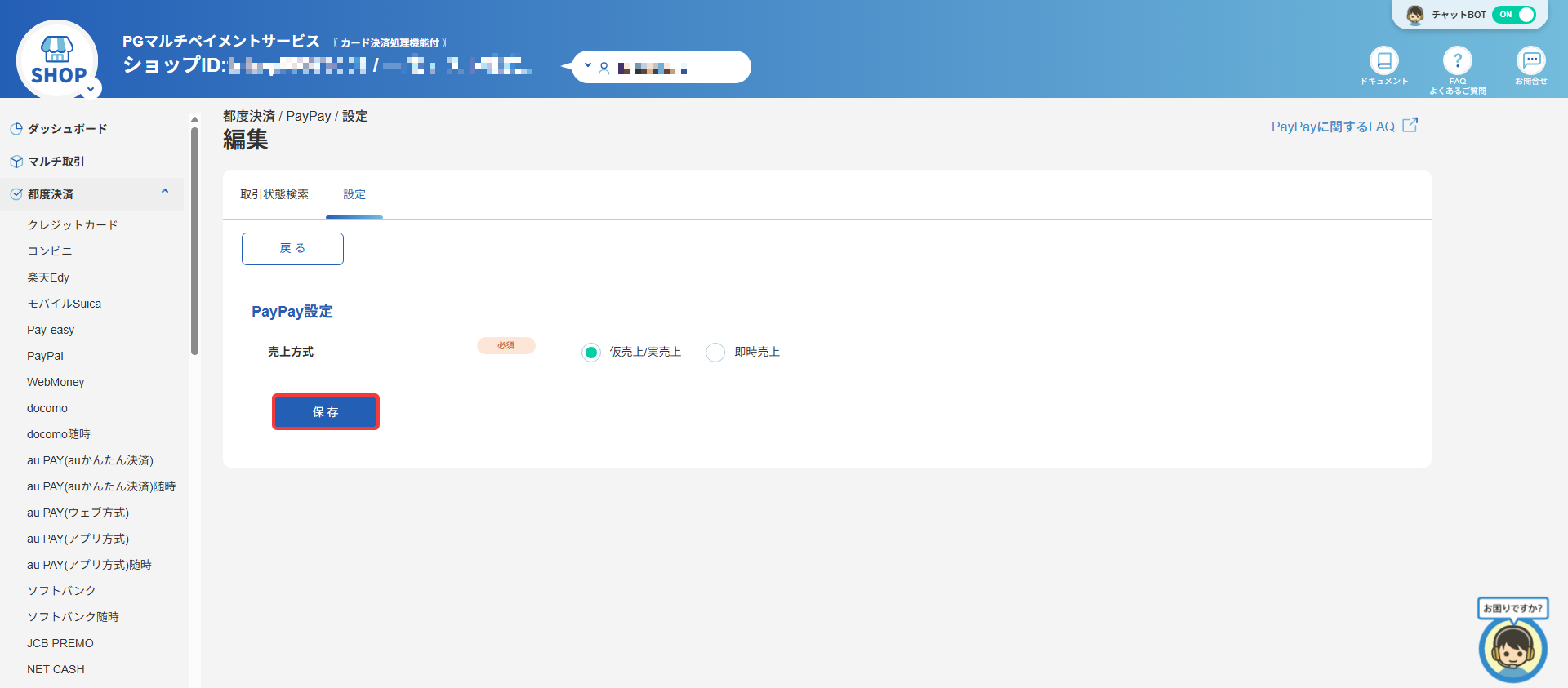Open マルチ取引 in the sidebar
The width and height of the screenshot is (1568, 688).
pyautogui.click(x=56, y=162)
